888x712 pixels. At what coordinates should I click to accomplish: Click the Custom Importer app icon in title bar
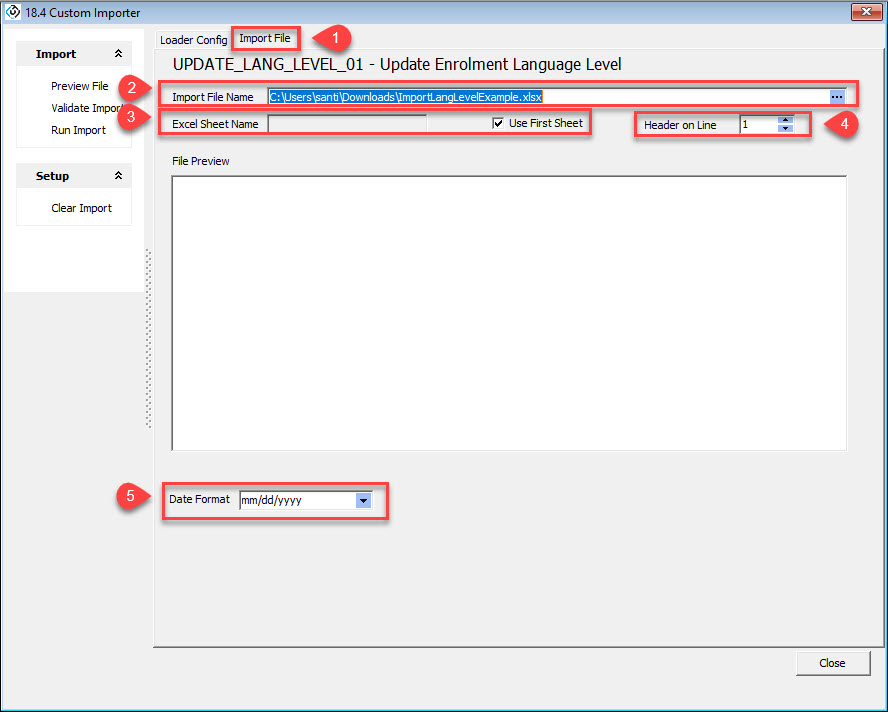(x=12, y=13)
